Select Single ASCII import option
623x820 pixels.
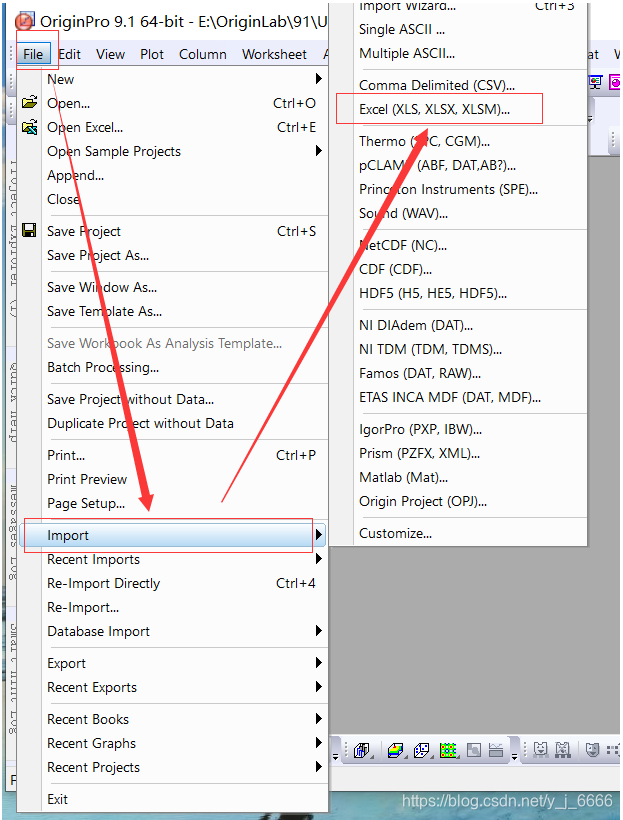click(402, 30)
